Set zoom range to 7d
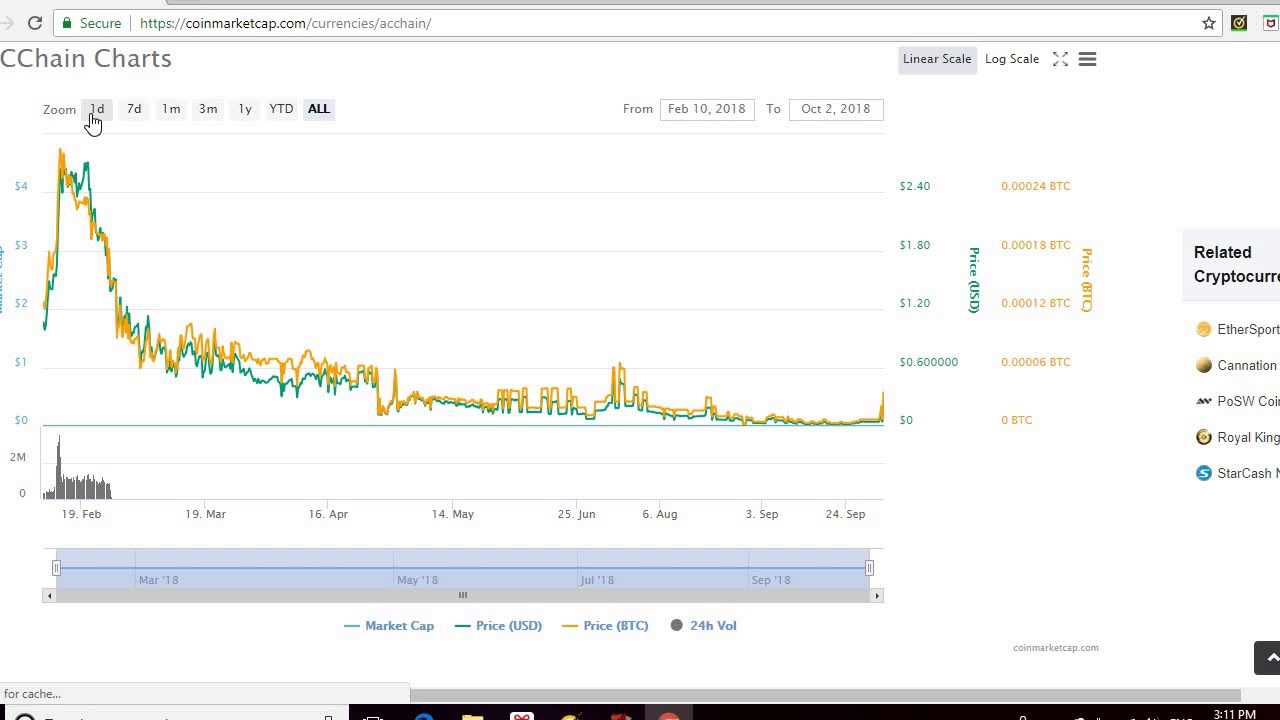Screen dimensions: 1280x720 coord(134,109)
